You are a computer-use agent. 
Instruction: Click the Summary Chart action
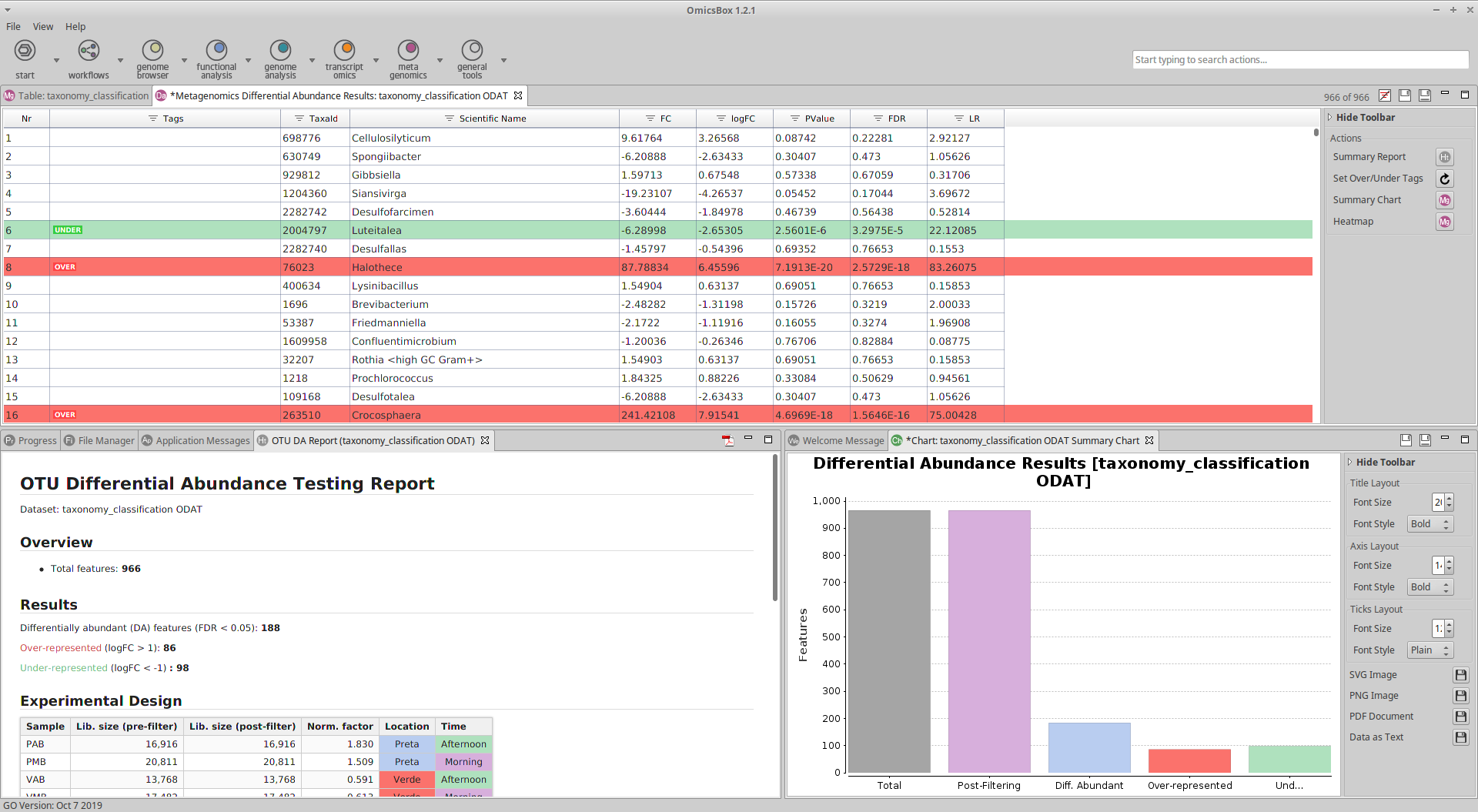(x=1367, y=200)
